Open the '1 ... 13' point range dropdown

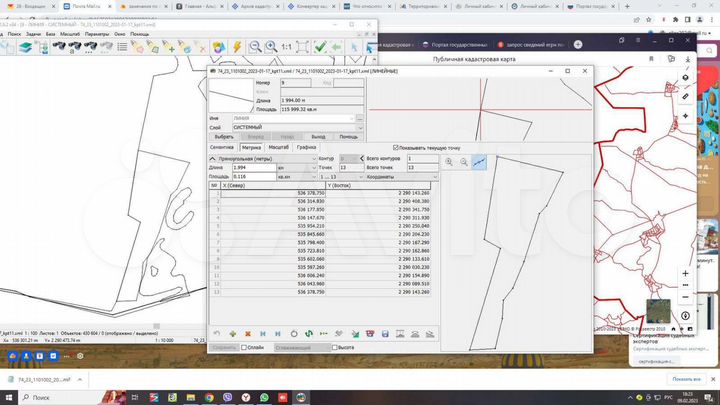click(x=342, y=177)
